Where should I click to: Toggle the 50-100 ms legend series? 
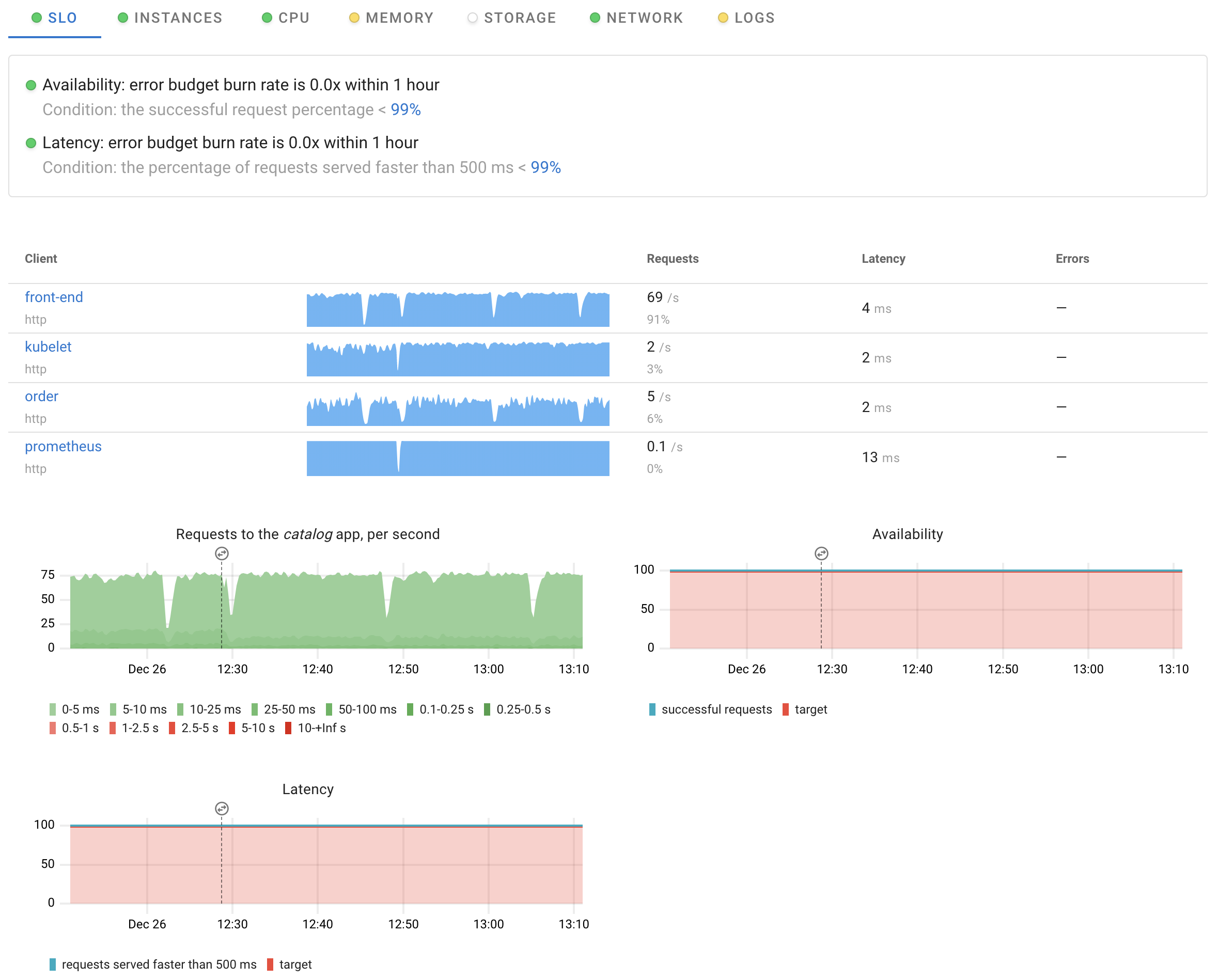362,709
